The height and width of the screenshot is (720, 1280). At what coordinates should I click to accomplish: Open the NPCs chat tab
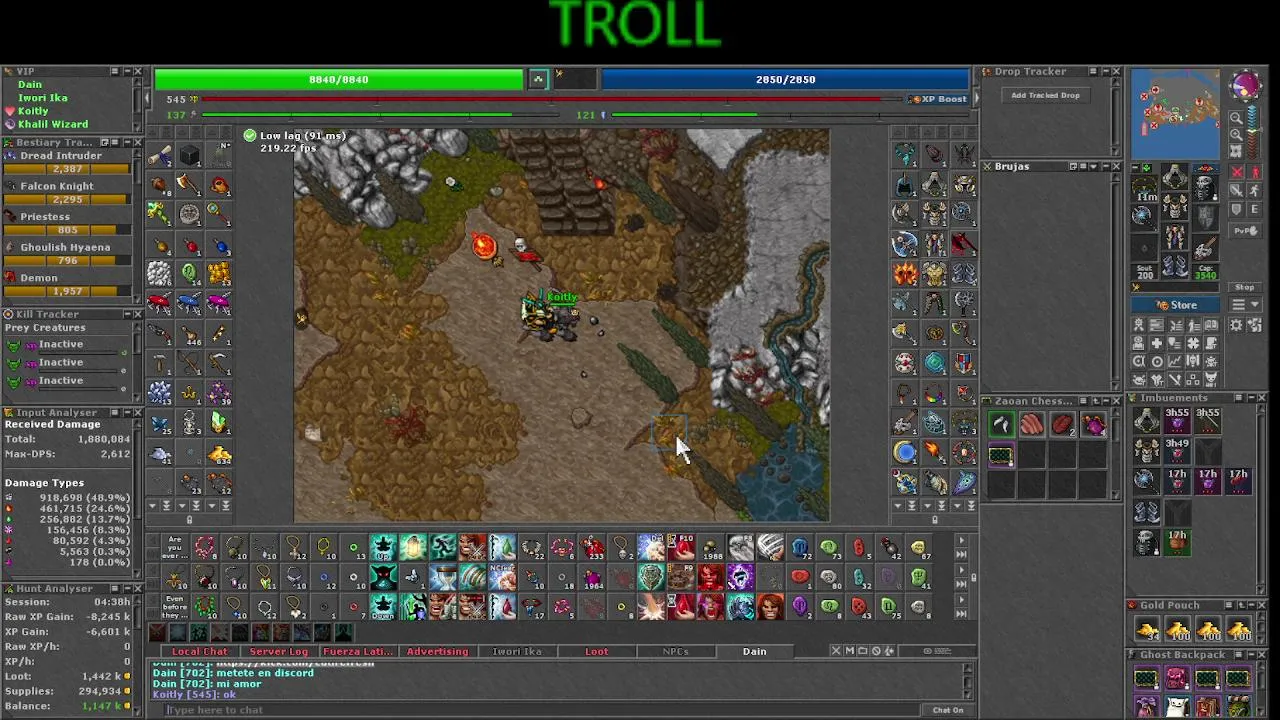[x=675, y=651]
